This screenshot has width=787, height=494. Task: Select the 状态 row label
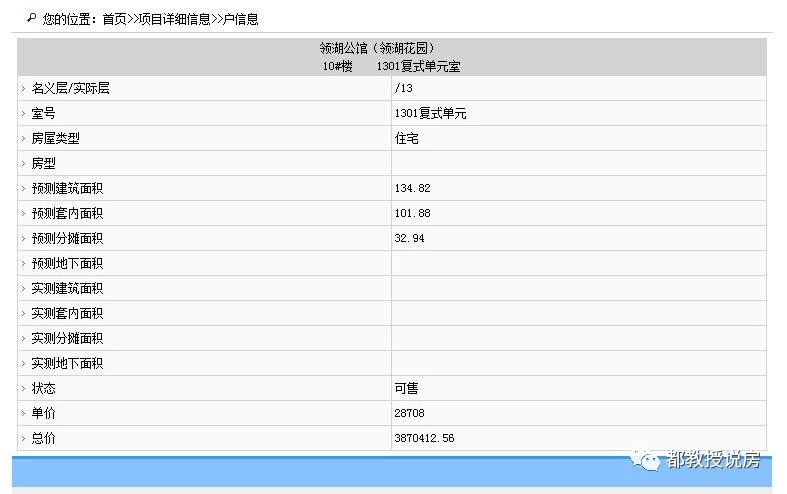point(43,388)
